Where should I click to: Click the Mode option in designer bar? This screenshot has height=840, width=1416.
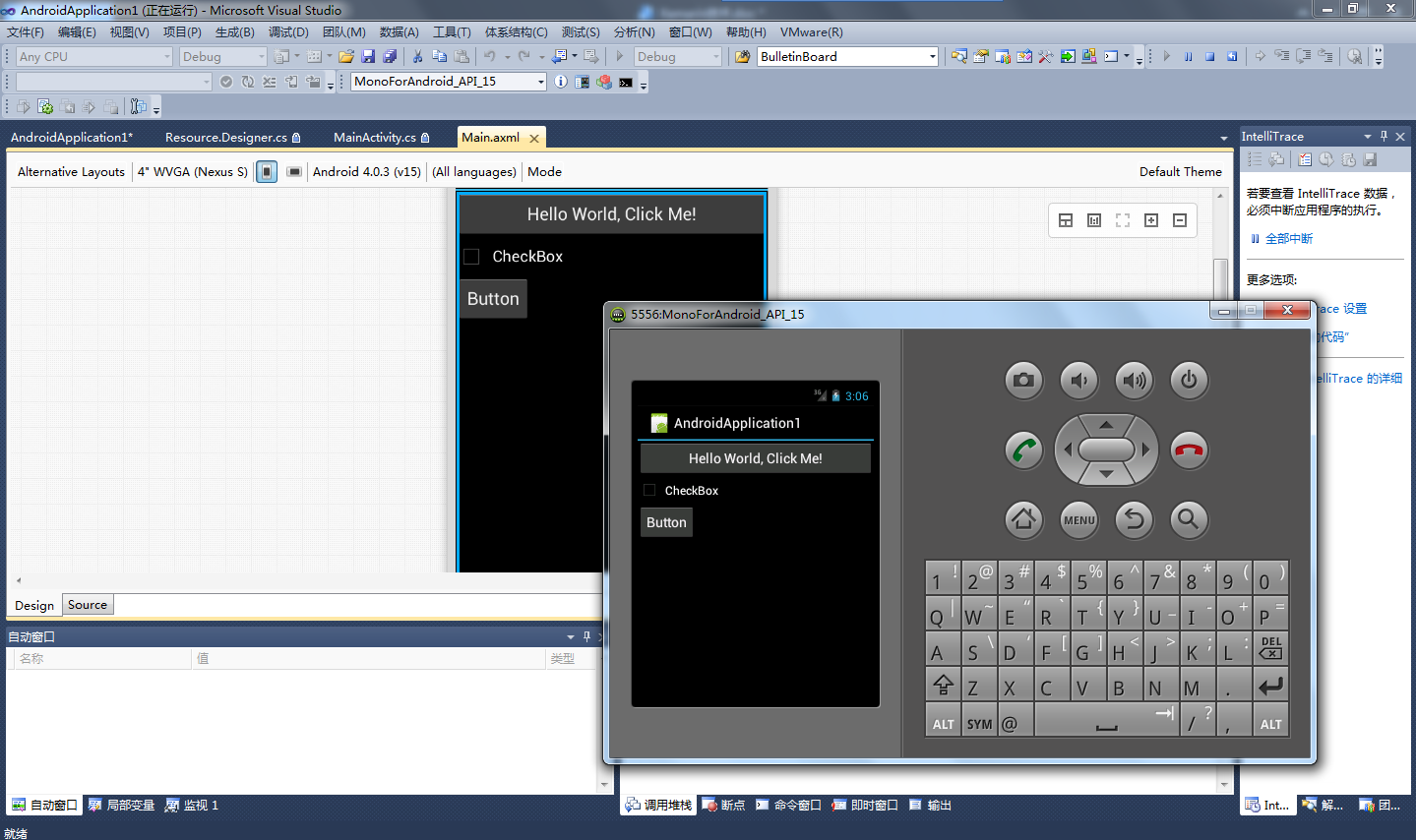point(544,172)
